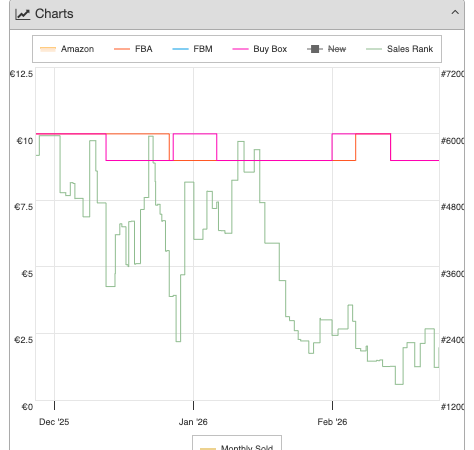
Task: Click the Amazon orange legend swatch
Action: [x=48, y=49]
